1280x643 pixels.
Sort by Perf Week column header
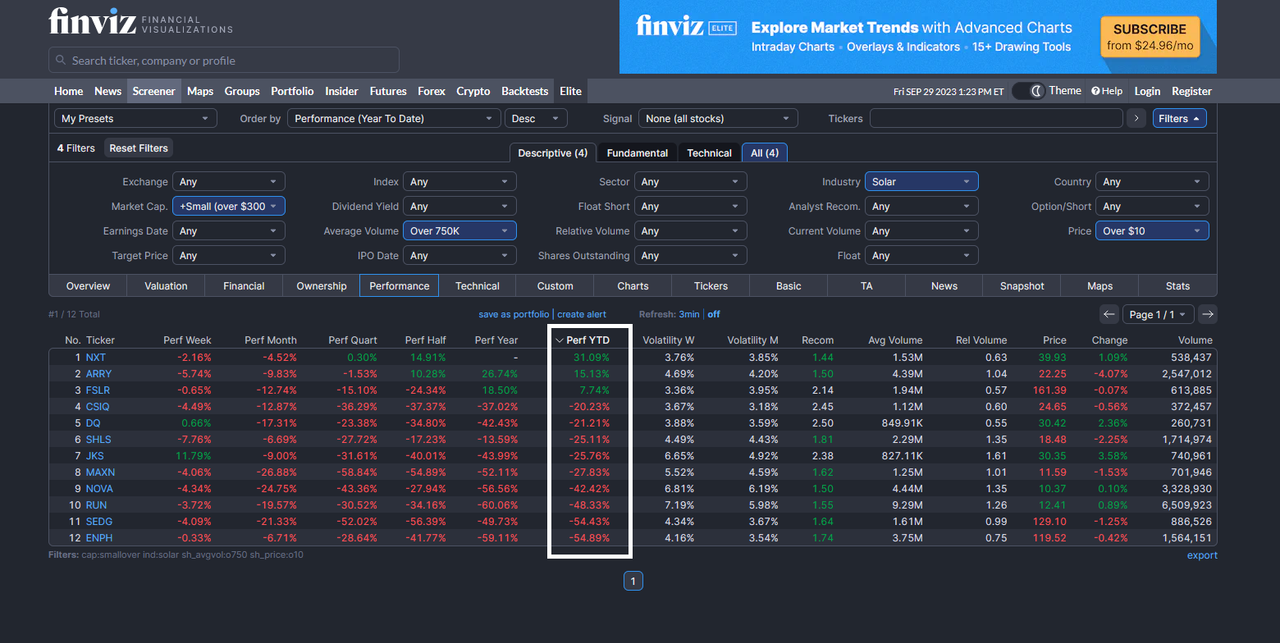pyautogui.click(x=187, y=340)
